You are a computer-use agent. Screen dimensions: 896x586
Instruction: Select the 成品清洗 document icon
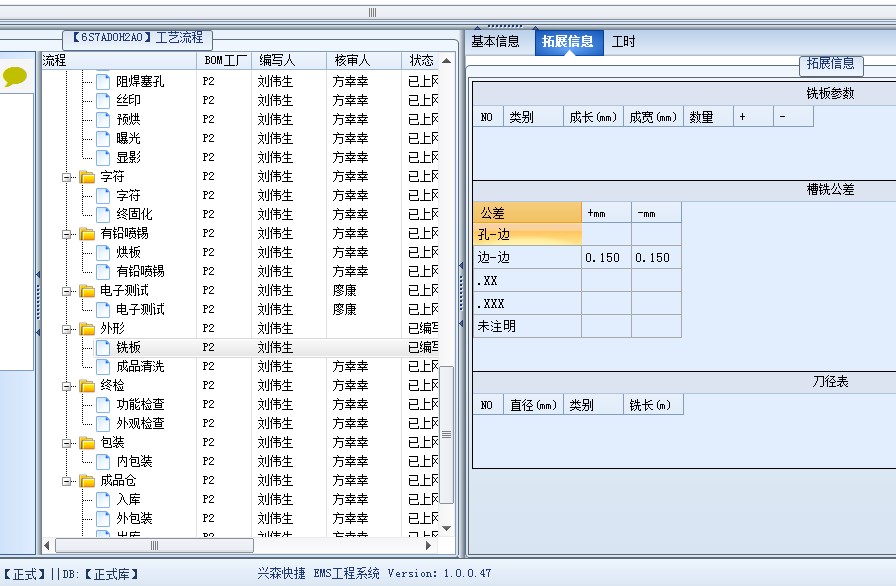103,366
